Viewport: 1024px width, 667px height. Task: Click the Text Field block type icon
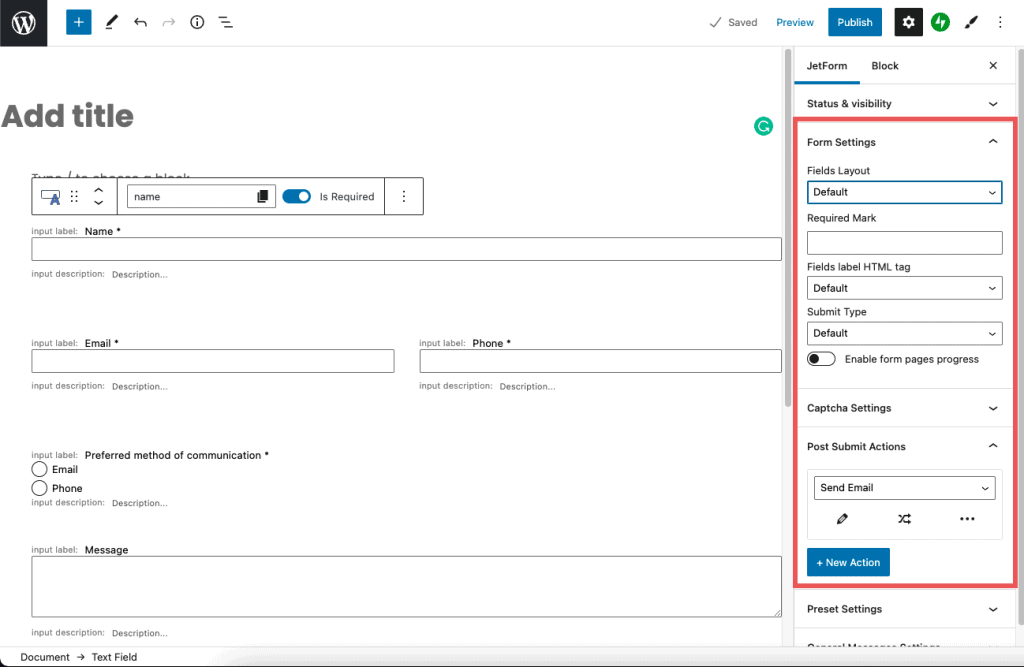[50, 197]
